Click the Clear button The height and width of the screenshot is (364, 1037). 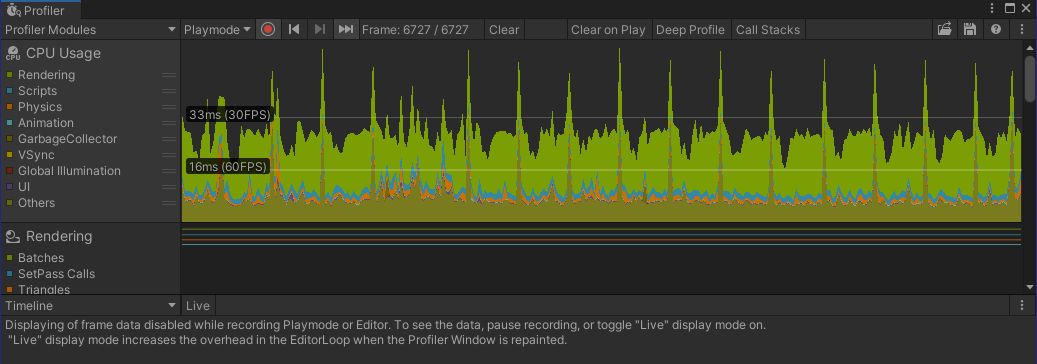pos(504,29)
